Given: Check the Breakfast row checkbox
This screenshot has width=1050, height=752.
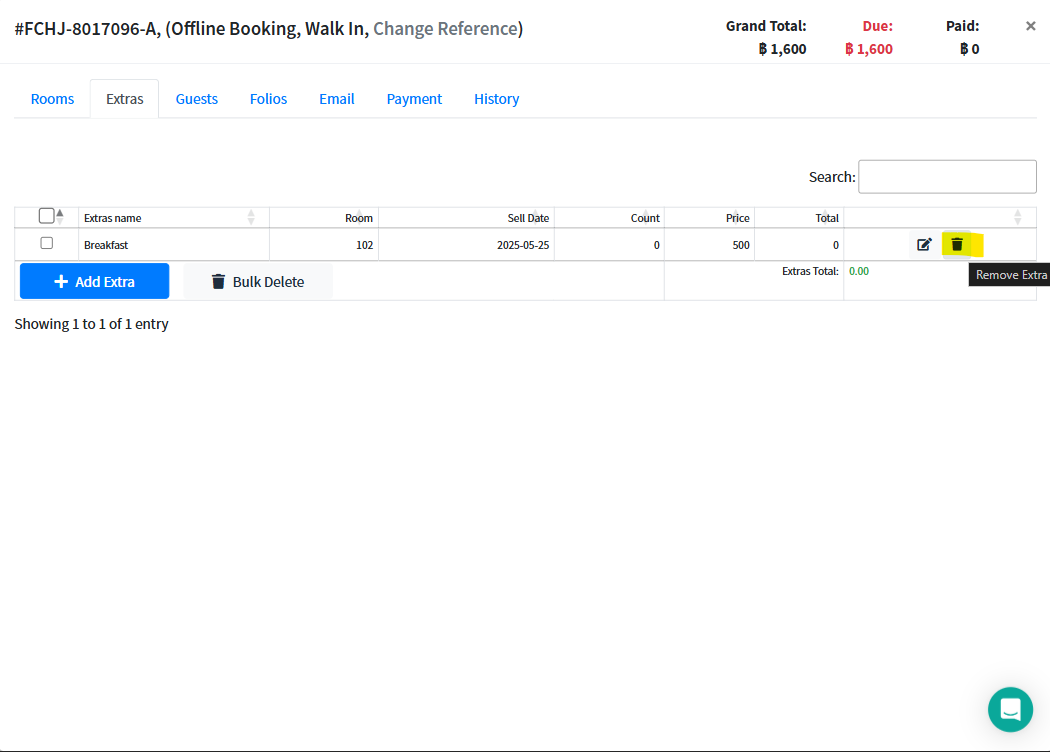Looking at the screenshot, I should [46, 243].
